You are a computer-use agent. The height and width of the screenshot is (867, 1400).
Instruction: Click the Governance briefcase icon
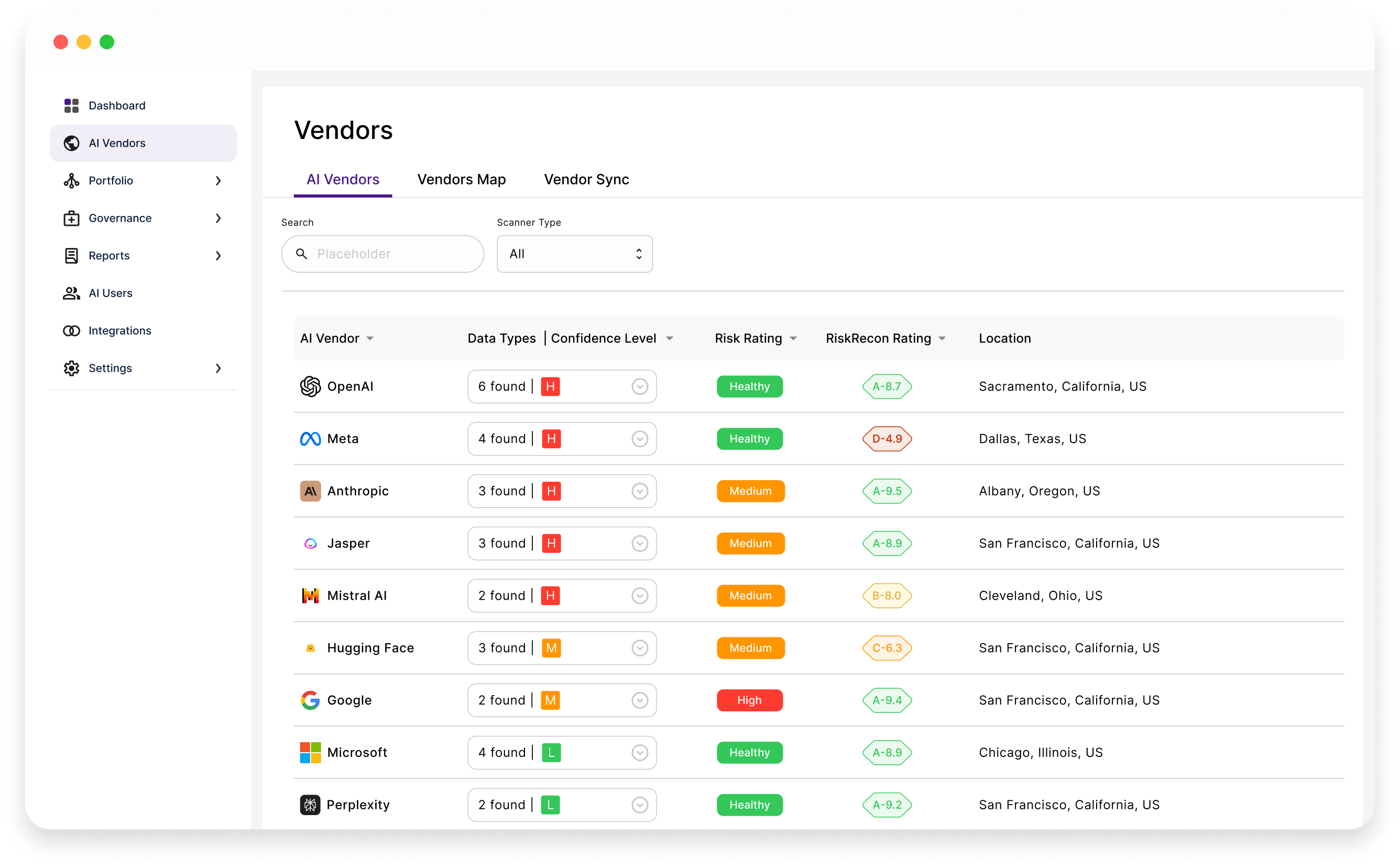(71, 218)
